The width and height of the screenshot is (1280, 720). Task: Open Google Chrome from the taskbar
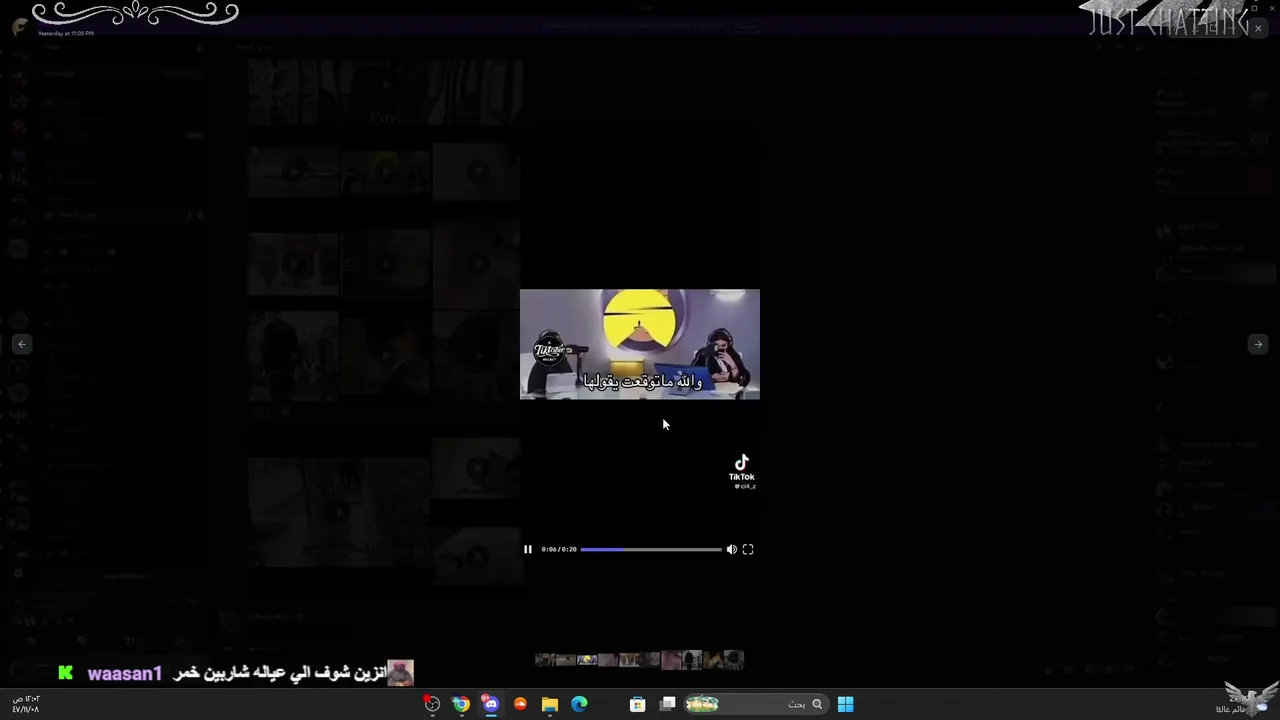[x=461, y=704]
